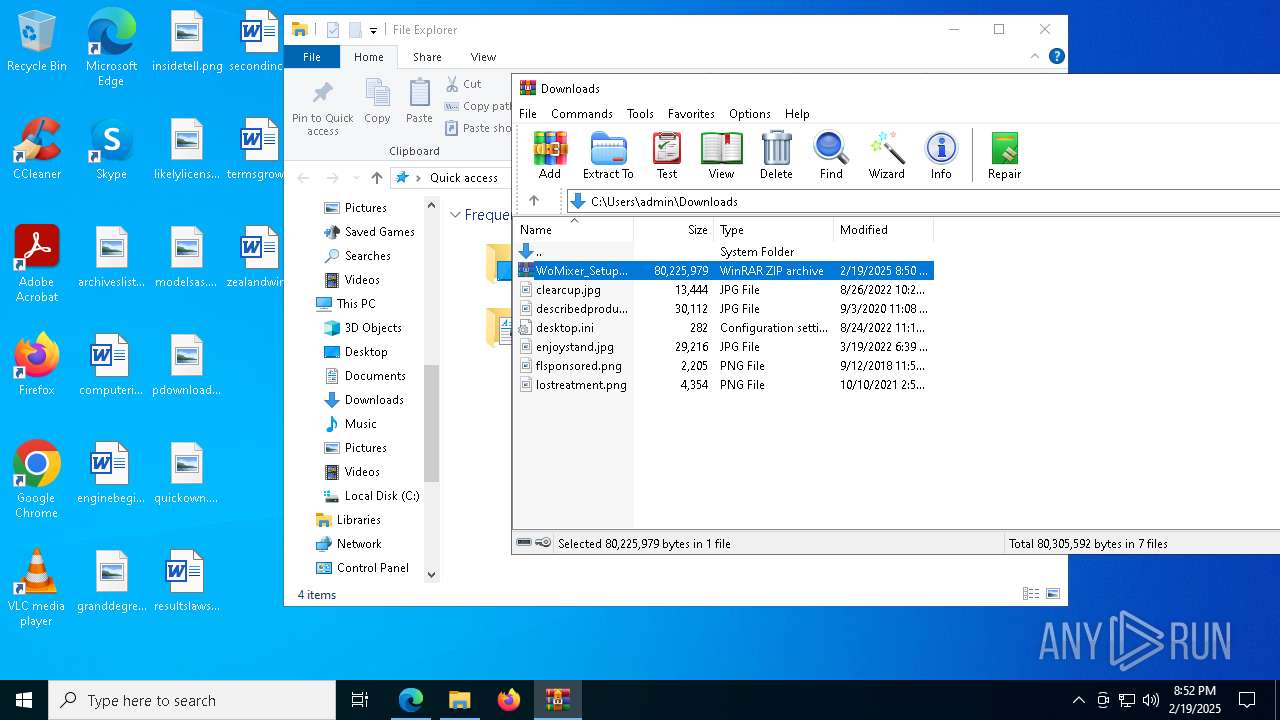Image resolution: width=1280 pixels, height=720 pixels.
Task: Click WinRAR icon in taskbar
Action: point(557,700)
